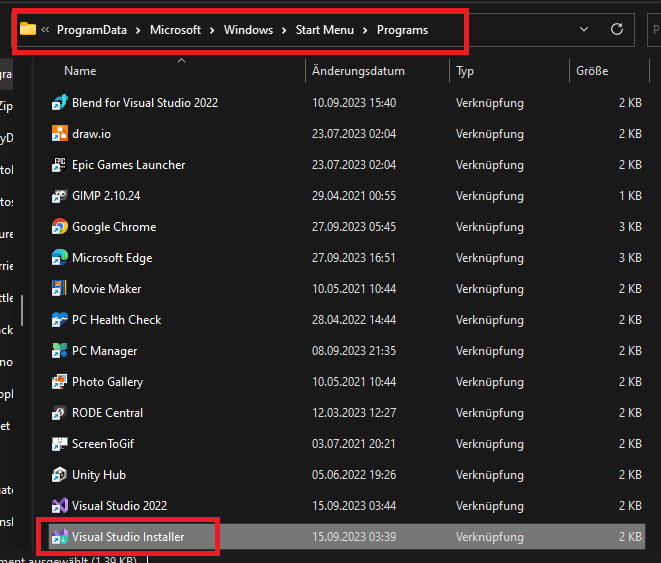The image size is (661, 563).
Task: Select the Microsoft Edge file name
Action: (x=112, y=258)
